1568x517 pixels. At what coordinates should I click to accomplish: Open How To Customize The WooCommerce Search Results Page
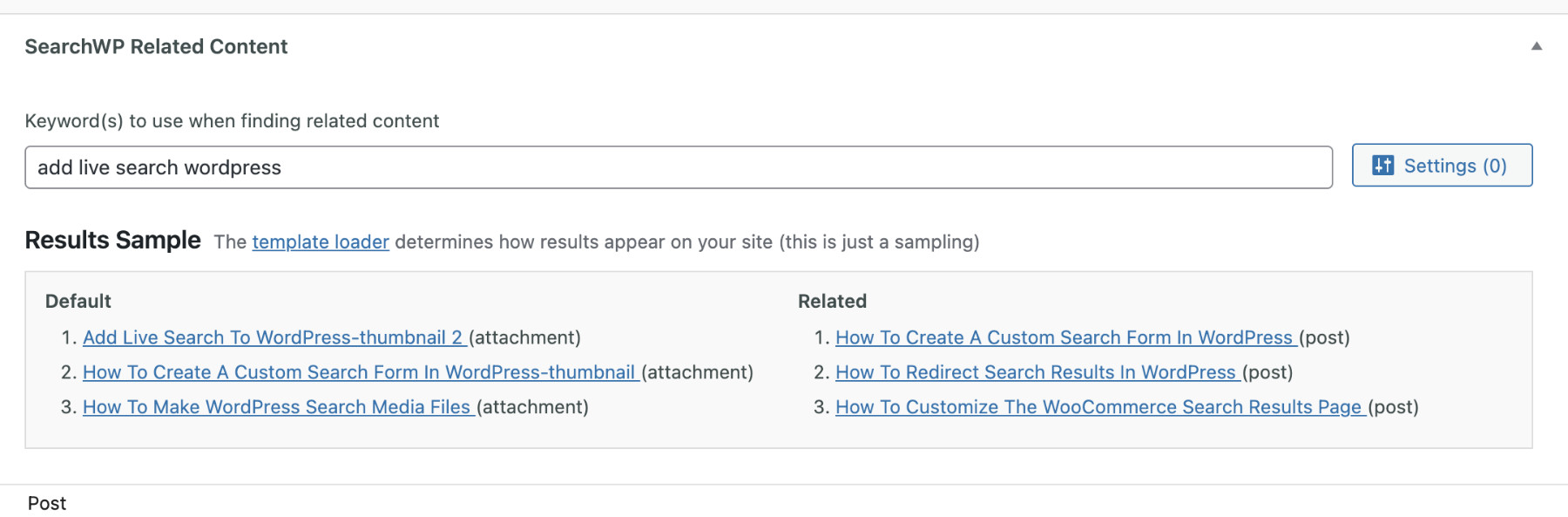point(1098,407)
